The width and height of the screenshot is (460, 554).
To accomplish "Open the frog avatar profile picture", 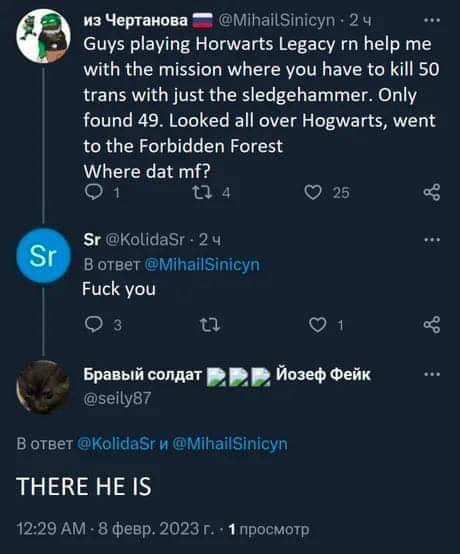I will (x=43, y=36).
